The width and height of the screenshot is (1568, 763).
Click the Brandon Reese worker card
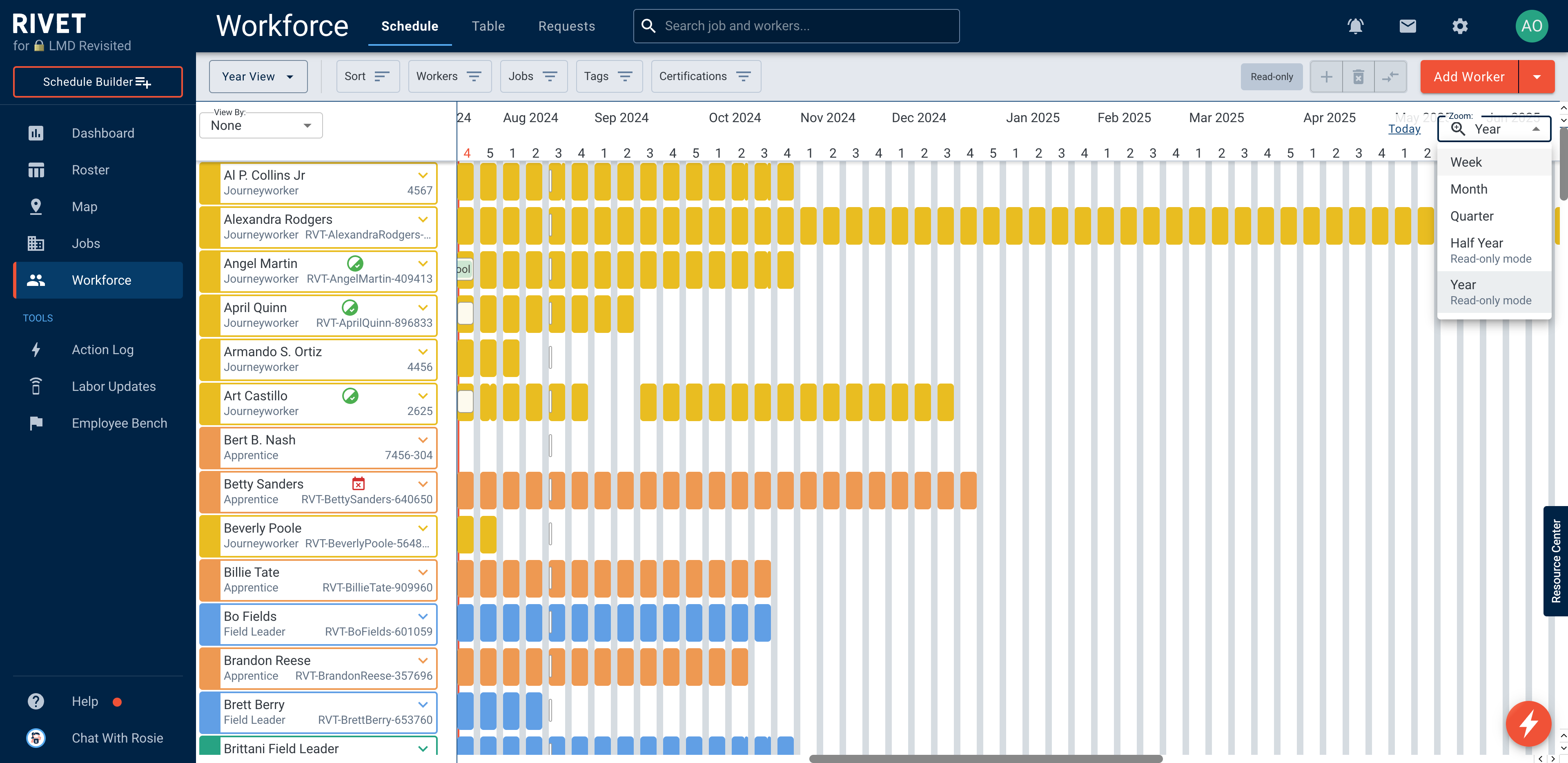tap(318, 668)
